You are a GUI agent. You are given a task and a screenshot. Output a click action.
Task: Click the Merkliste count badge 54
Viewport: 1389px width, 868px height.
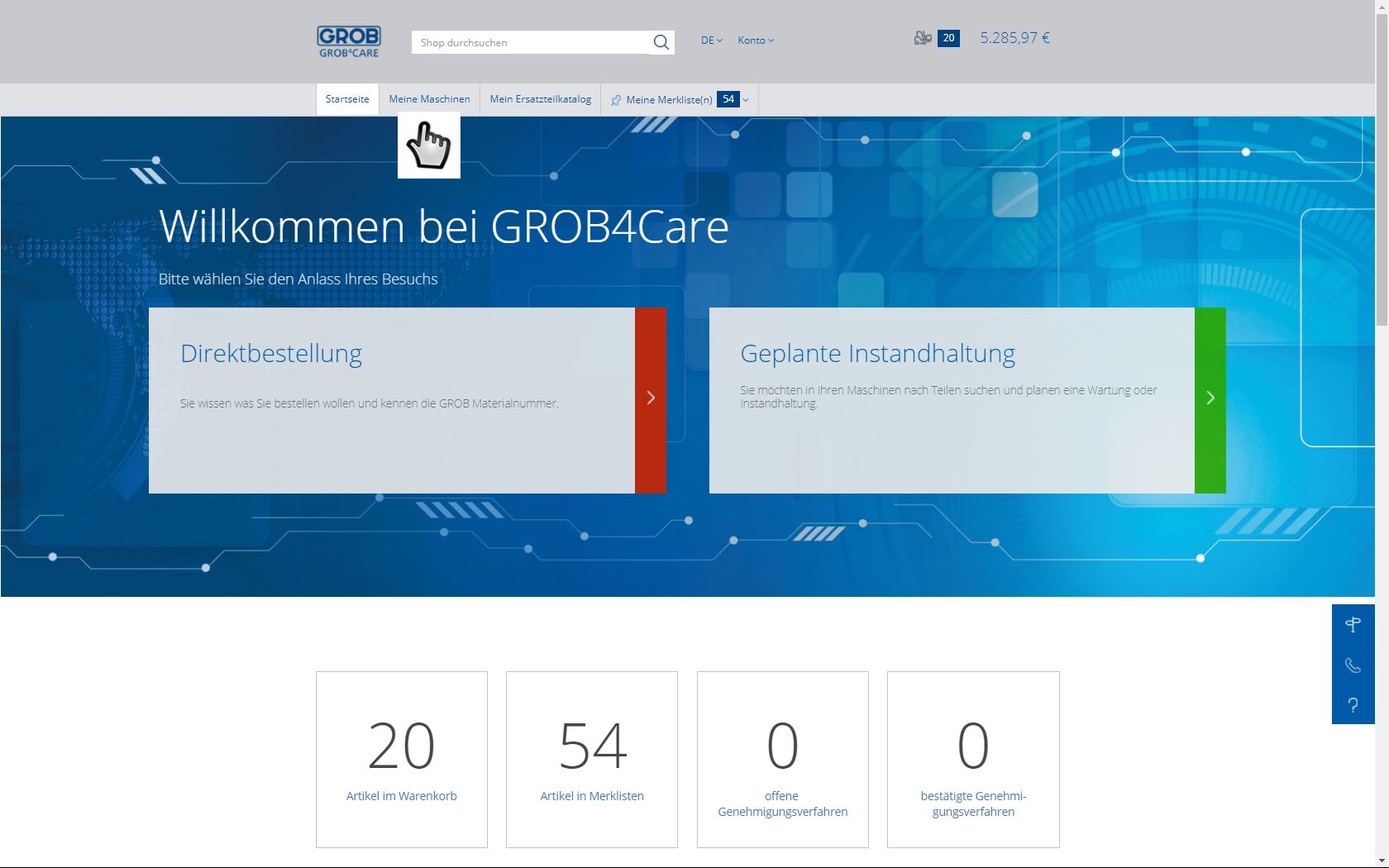728,99
